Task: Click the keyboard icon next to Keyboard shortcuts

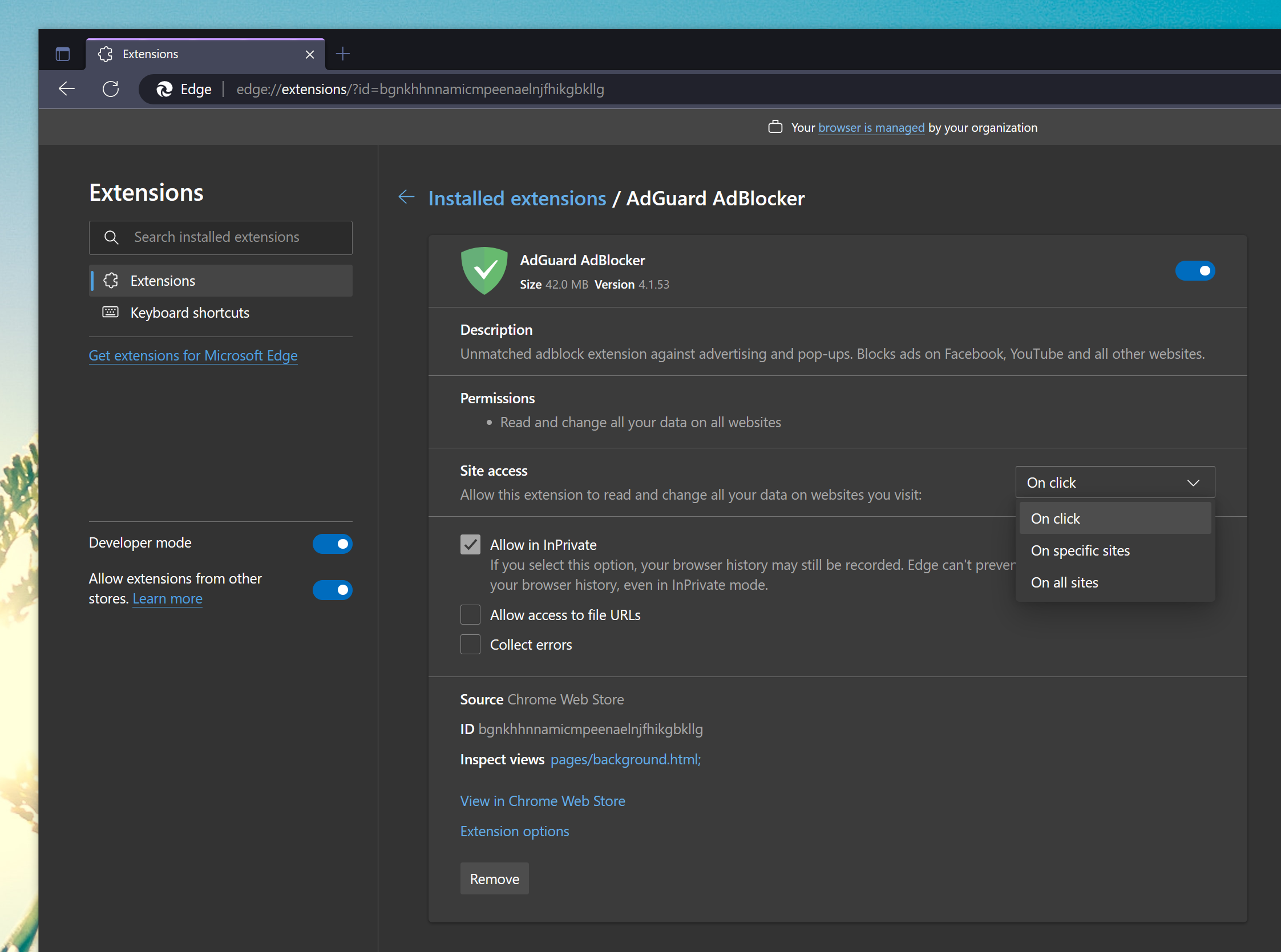Action: pos(110,313)
